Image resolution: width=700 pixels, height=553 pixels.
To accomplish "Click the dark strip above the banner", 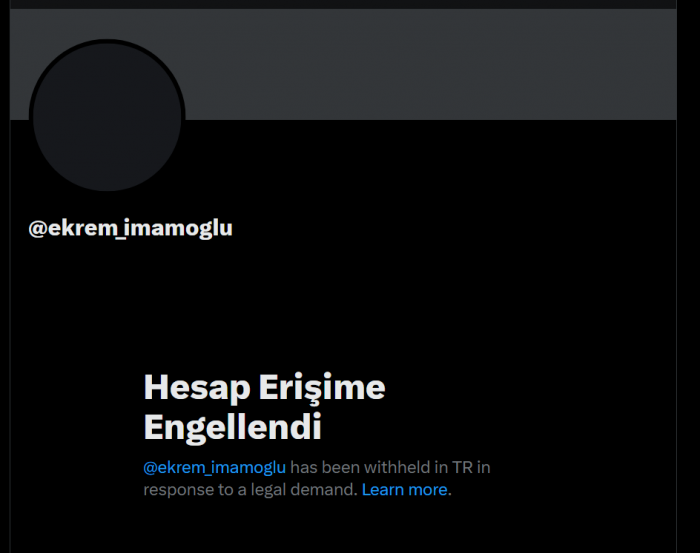I will click(343, 4).
